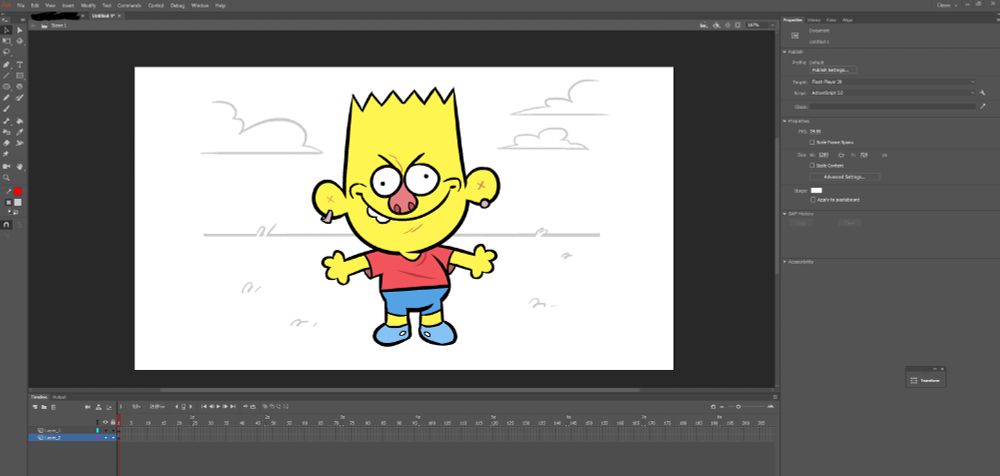The image size is (1000, 476).
Task: Toggle visibility of Layer_2
Action: pyautogui.click(x=106, y=438)
